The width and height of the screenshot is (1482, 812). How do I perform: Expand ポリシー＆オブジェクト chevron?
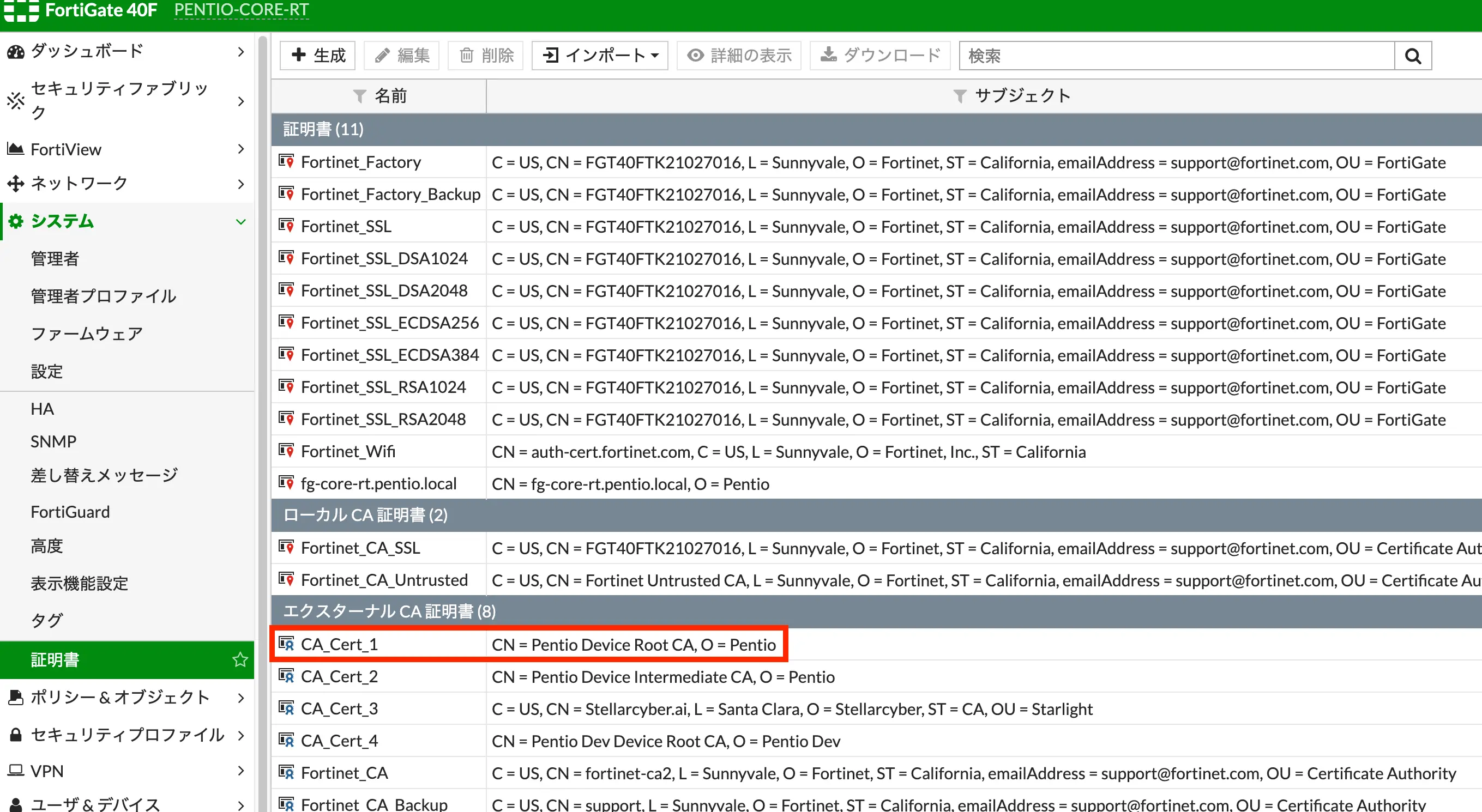(x=241, y=698)
